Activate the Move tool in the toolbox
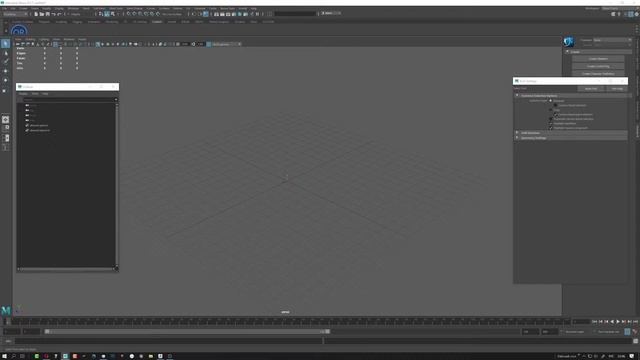Viewport: 640px width, 360px height. (x=5, y=71)
